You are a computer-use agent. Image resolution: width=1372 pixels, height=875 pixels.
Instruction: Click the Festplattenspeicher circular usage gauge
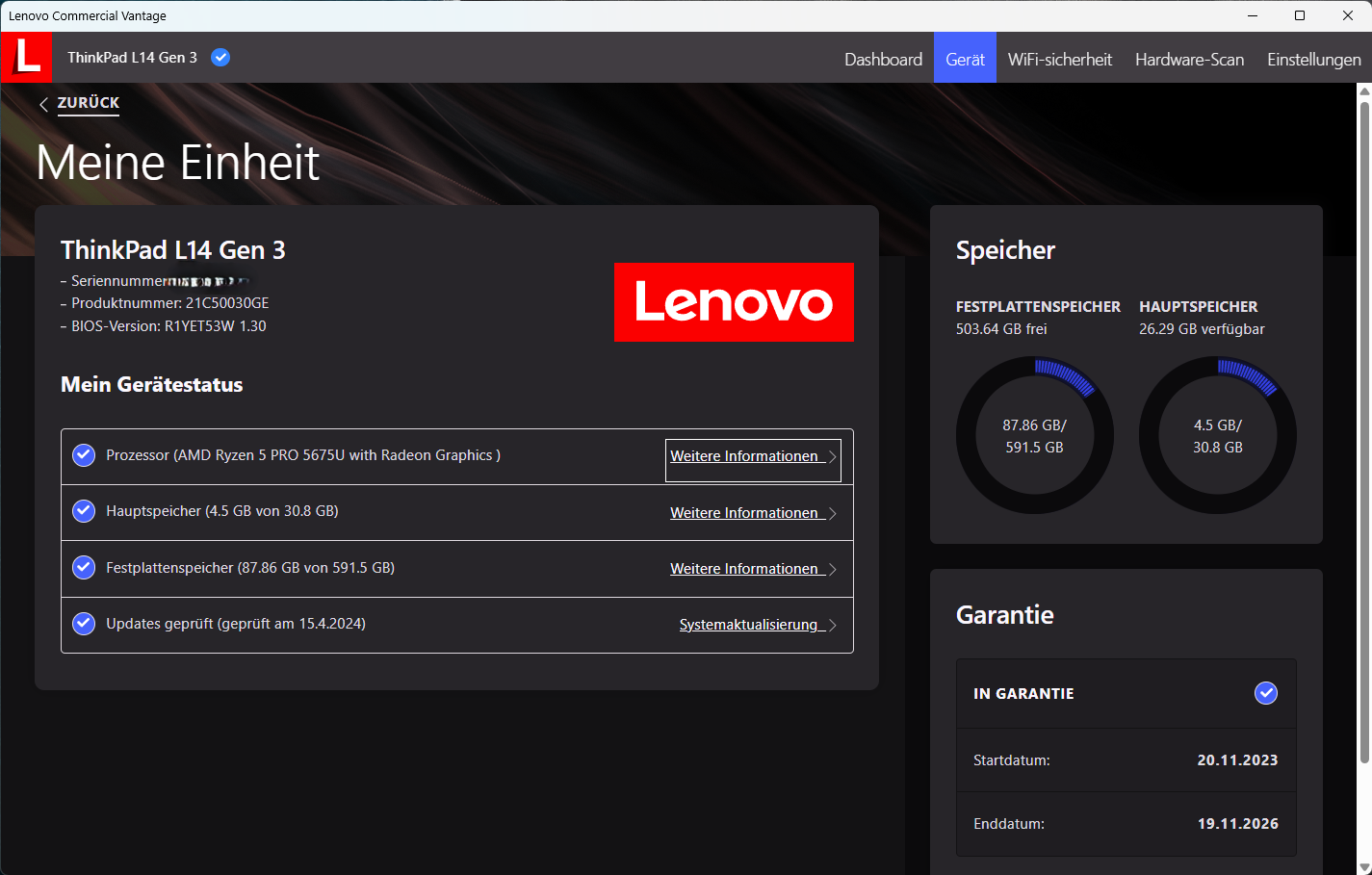(1035, 435)
